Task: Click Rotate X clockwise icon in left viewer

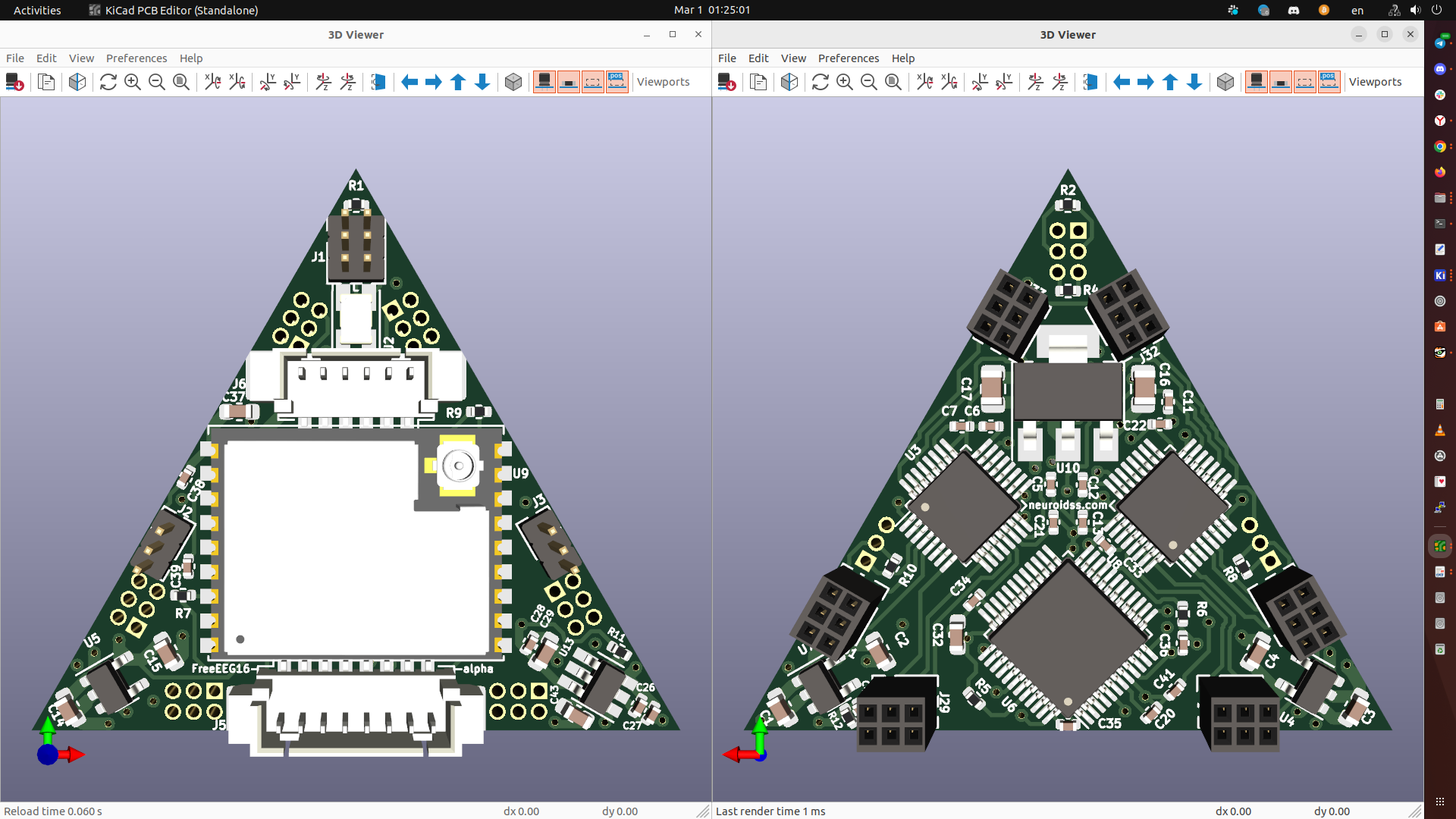Action: [x=212, y=82]
